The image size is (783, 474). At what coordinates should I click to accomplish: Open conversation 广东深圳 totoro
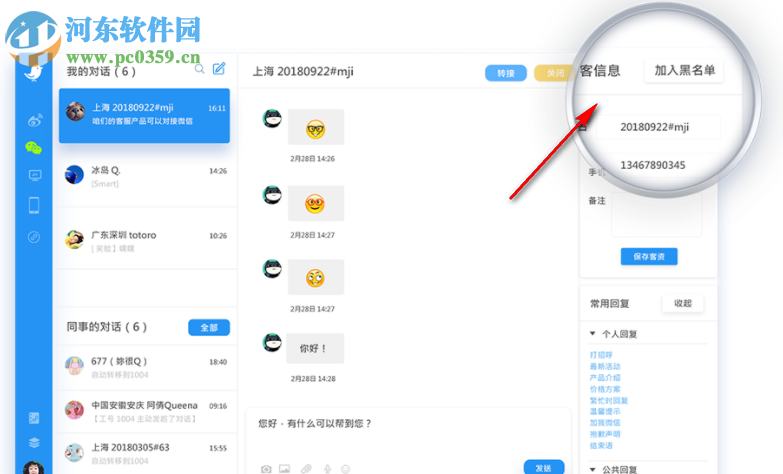[144, 240]
